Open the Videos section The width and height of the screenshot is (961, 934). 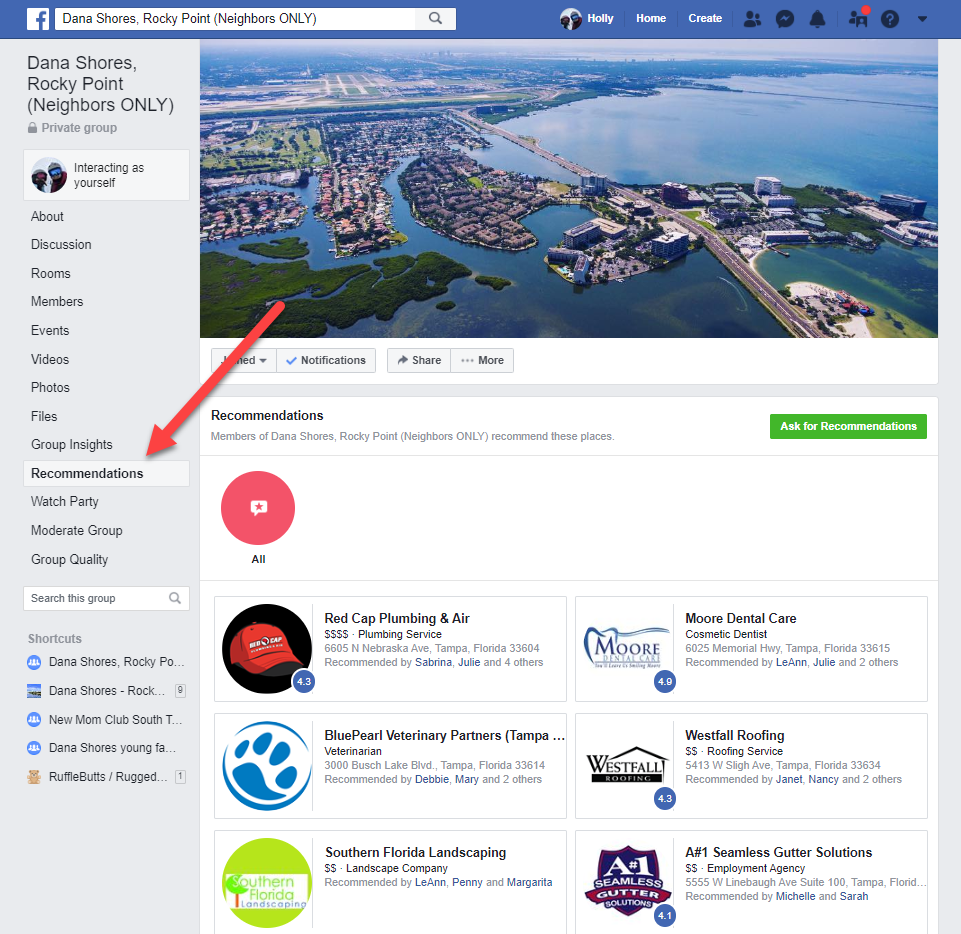point(50,359)
